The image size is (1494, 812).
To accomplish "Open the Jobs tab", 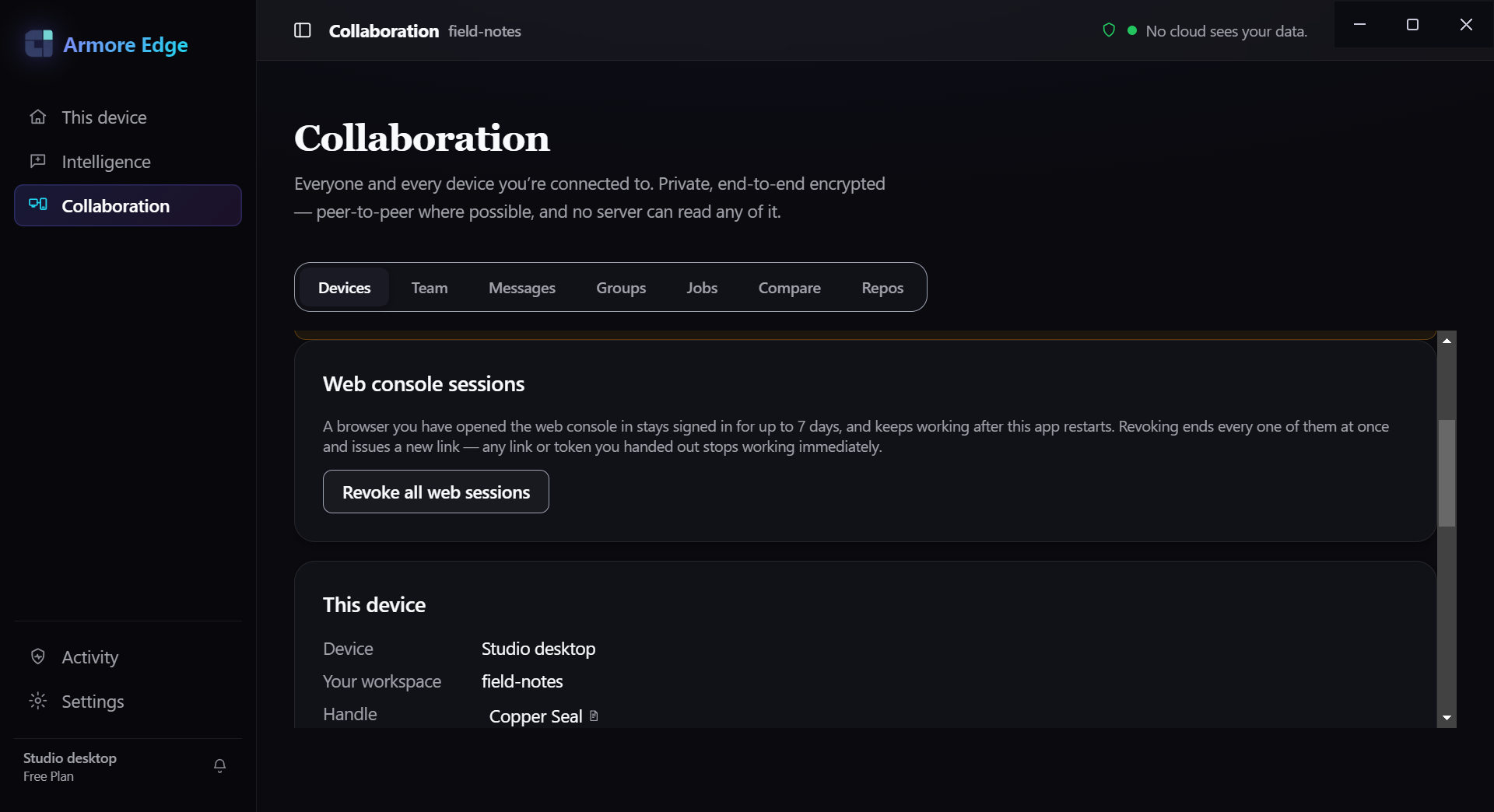I will pyautogui.click(x=702, y=288).
